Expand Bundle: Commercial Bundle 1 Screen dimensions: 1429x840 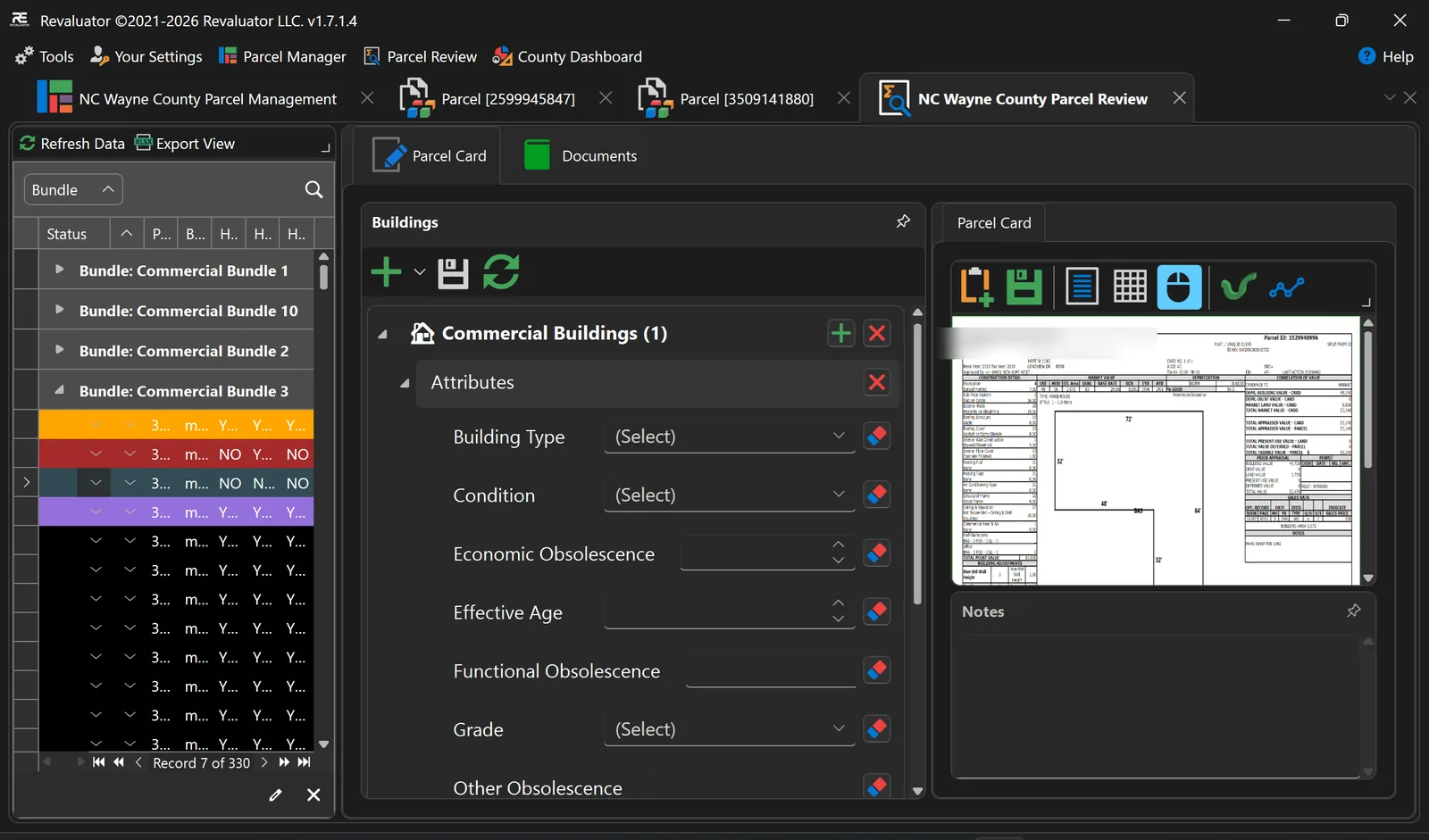click(60, 270)
